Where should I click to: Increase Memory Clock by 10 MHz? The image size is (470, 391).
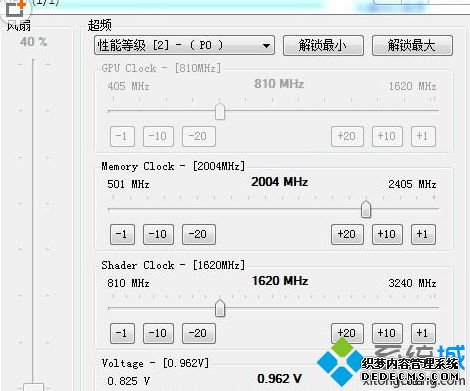387,234
